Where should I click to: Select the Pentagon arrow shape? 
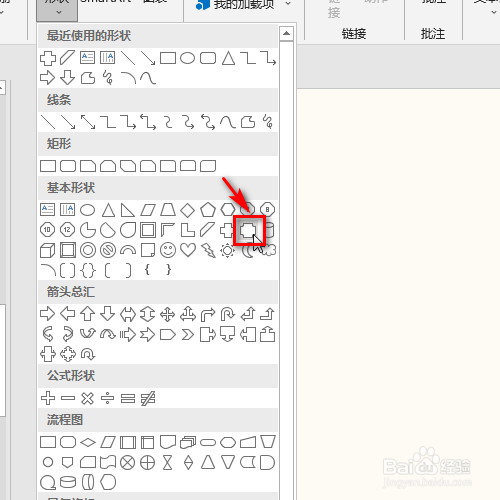coord(168,334)
